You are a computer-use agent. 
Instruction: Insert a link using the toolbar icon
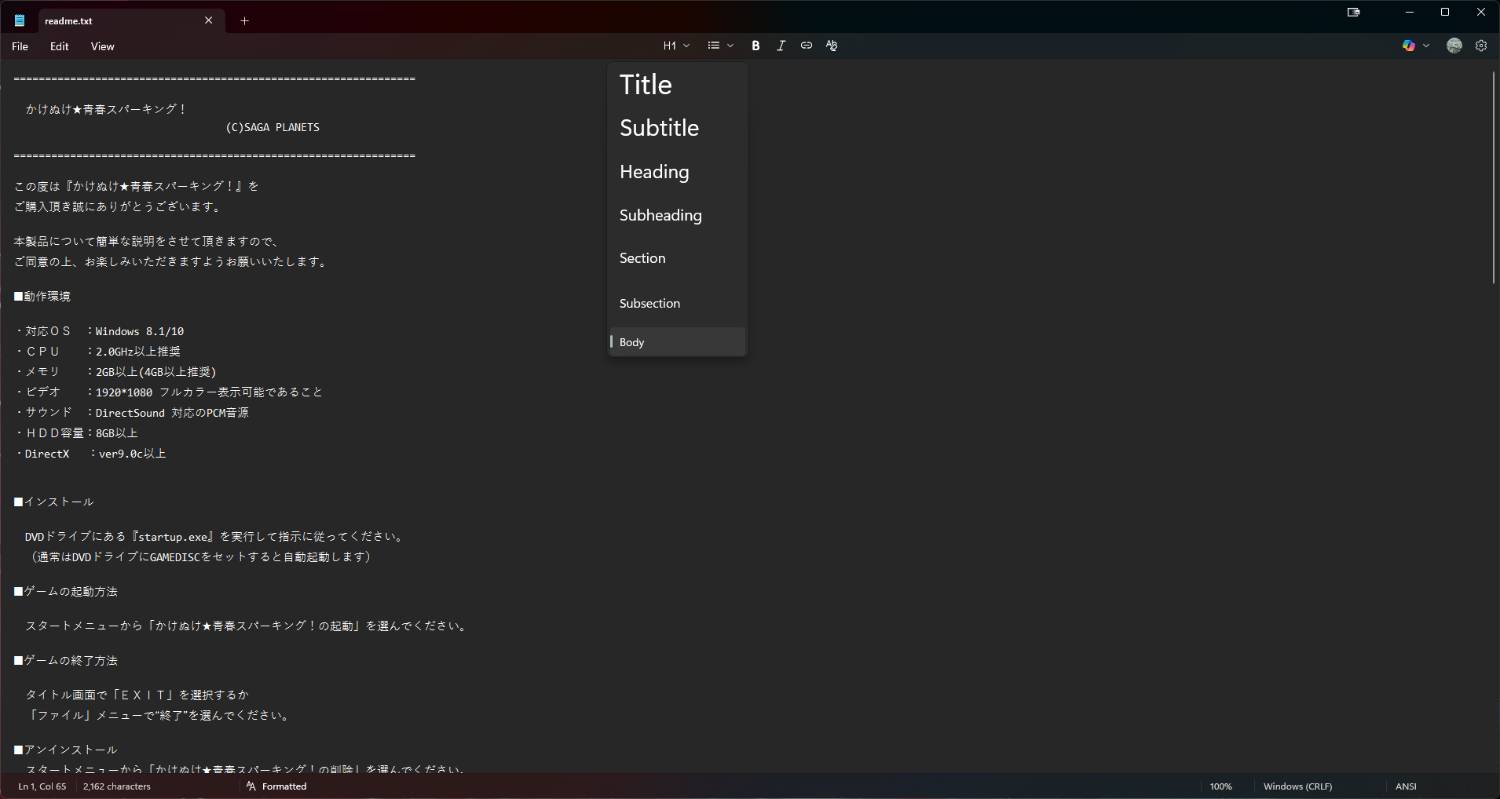[x=806, y=46]
